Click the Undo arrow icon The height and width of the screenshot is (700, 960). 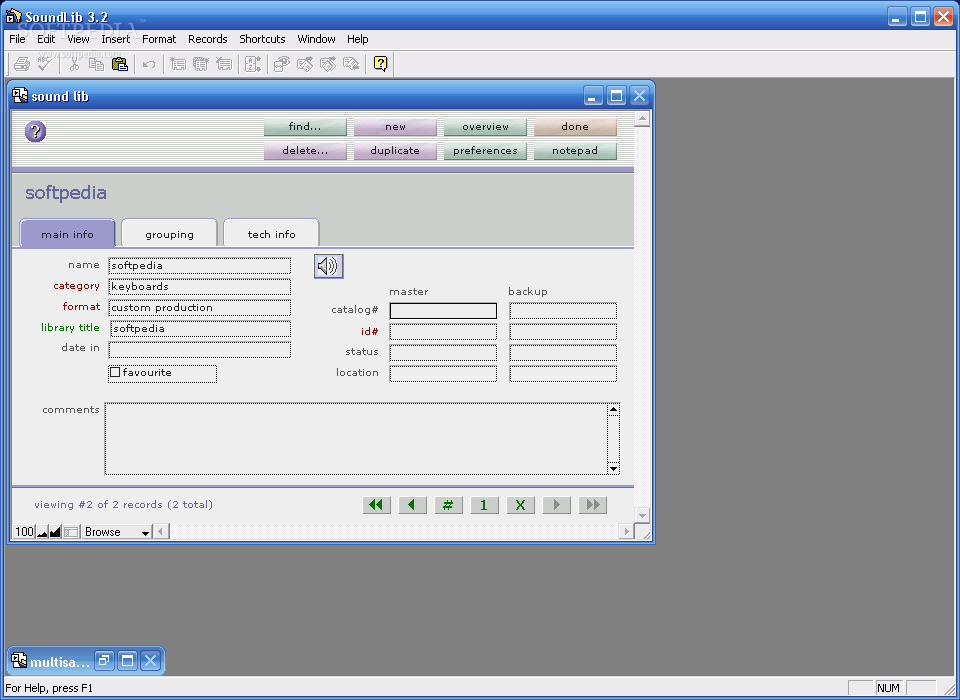tap(149, 64)
